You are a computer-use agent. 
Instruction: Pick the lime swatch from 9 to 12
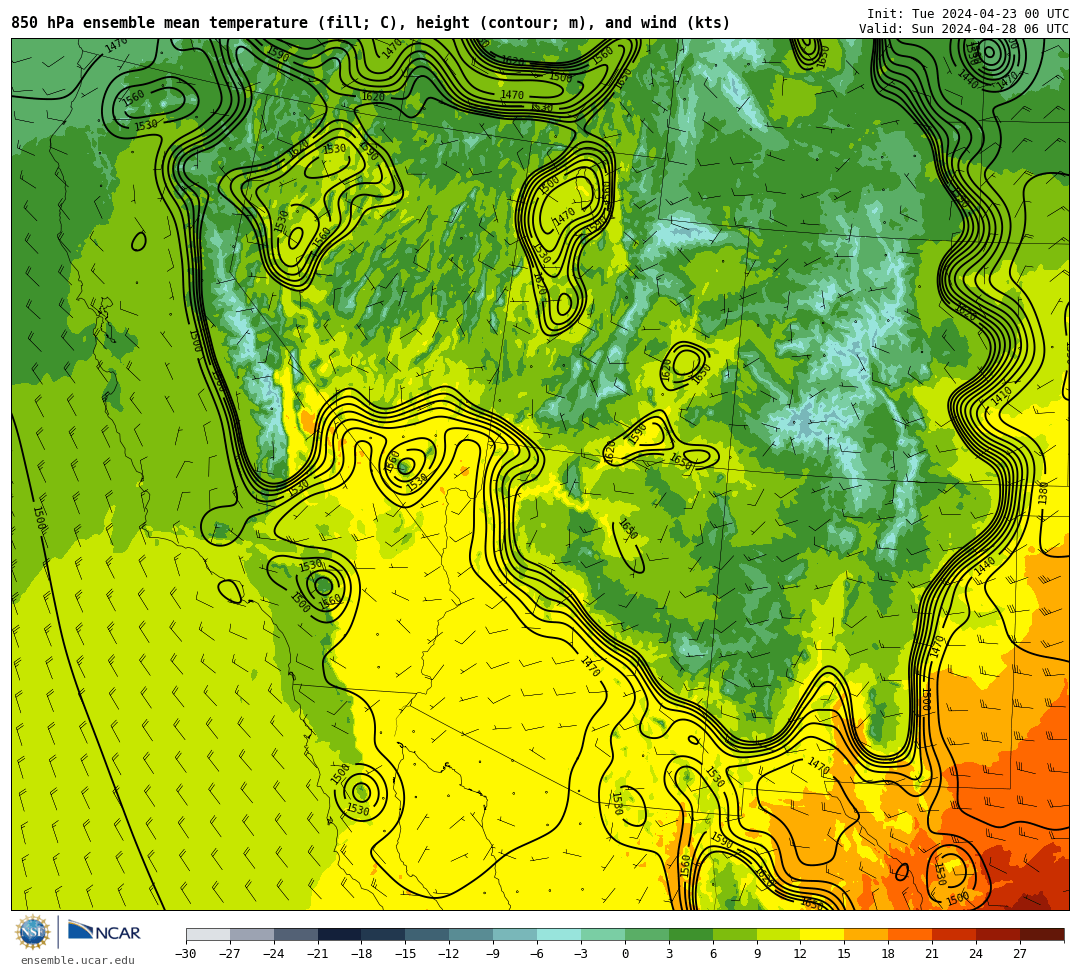[779, 934]
